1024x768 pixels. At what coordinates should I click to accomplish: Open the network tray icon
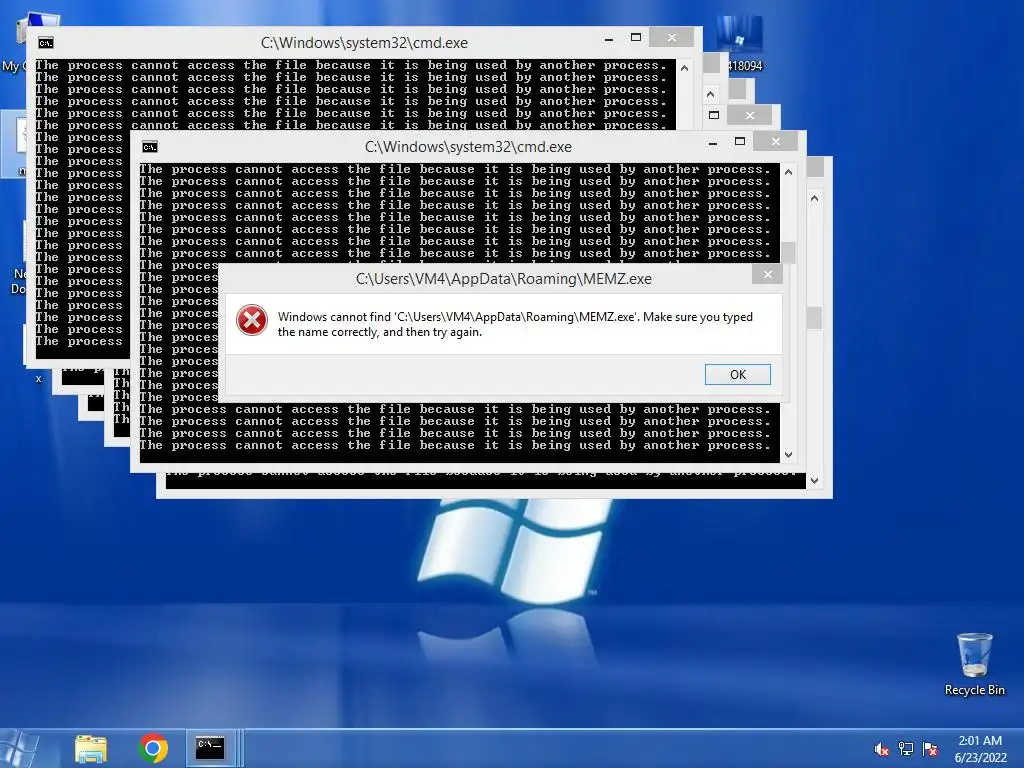906,749
